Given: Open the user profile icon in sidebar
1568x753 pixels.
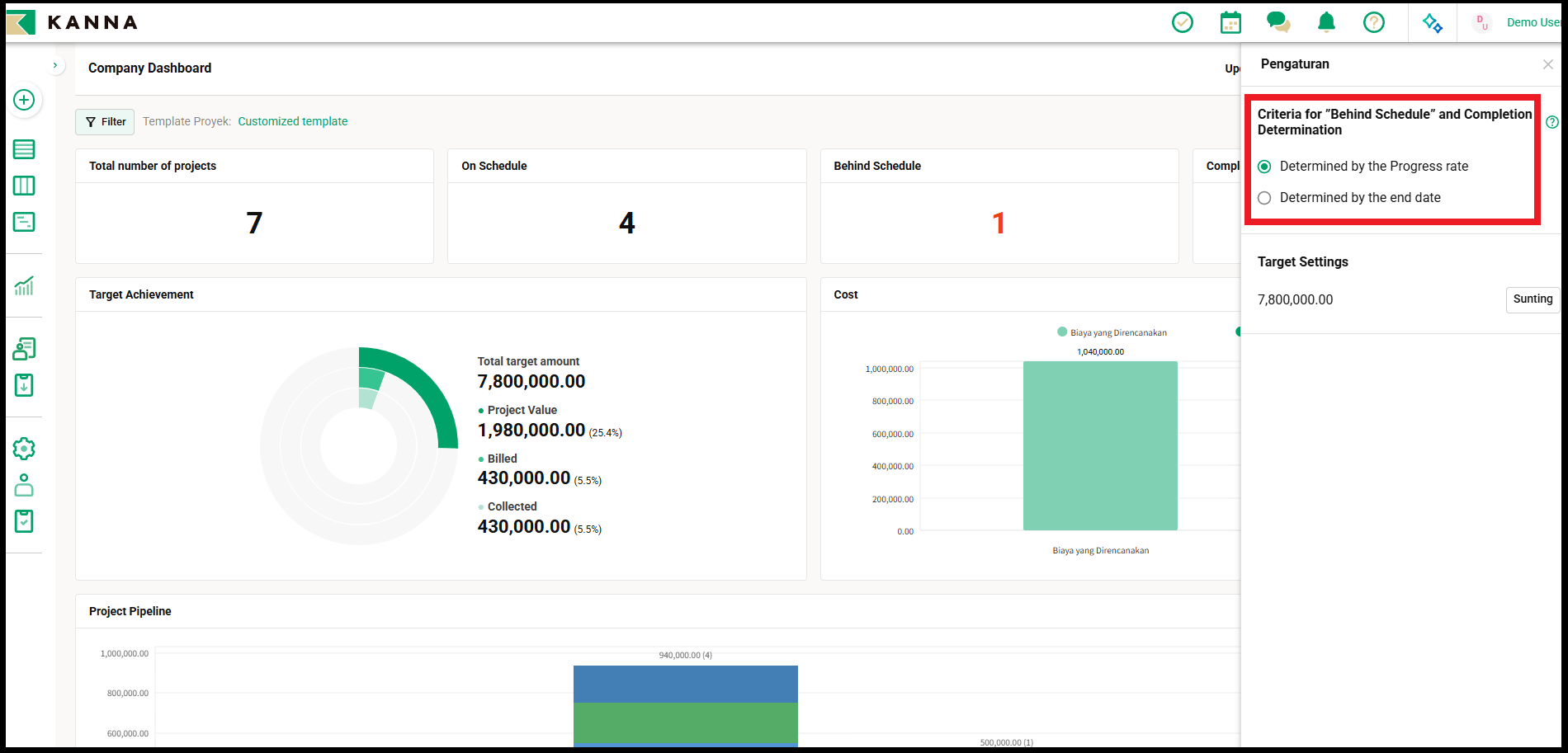Looking at the screenshot, I should 24,485.
